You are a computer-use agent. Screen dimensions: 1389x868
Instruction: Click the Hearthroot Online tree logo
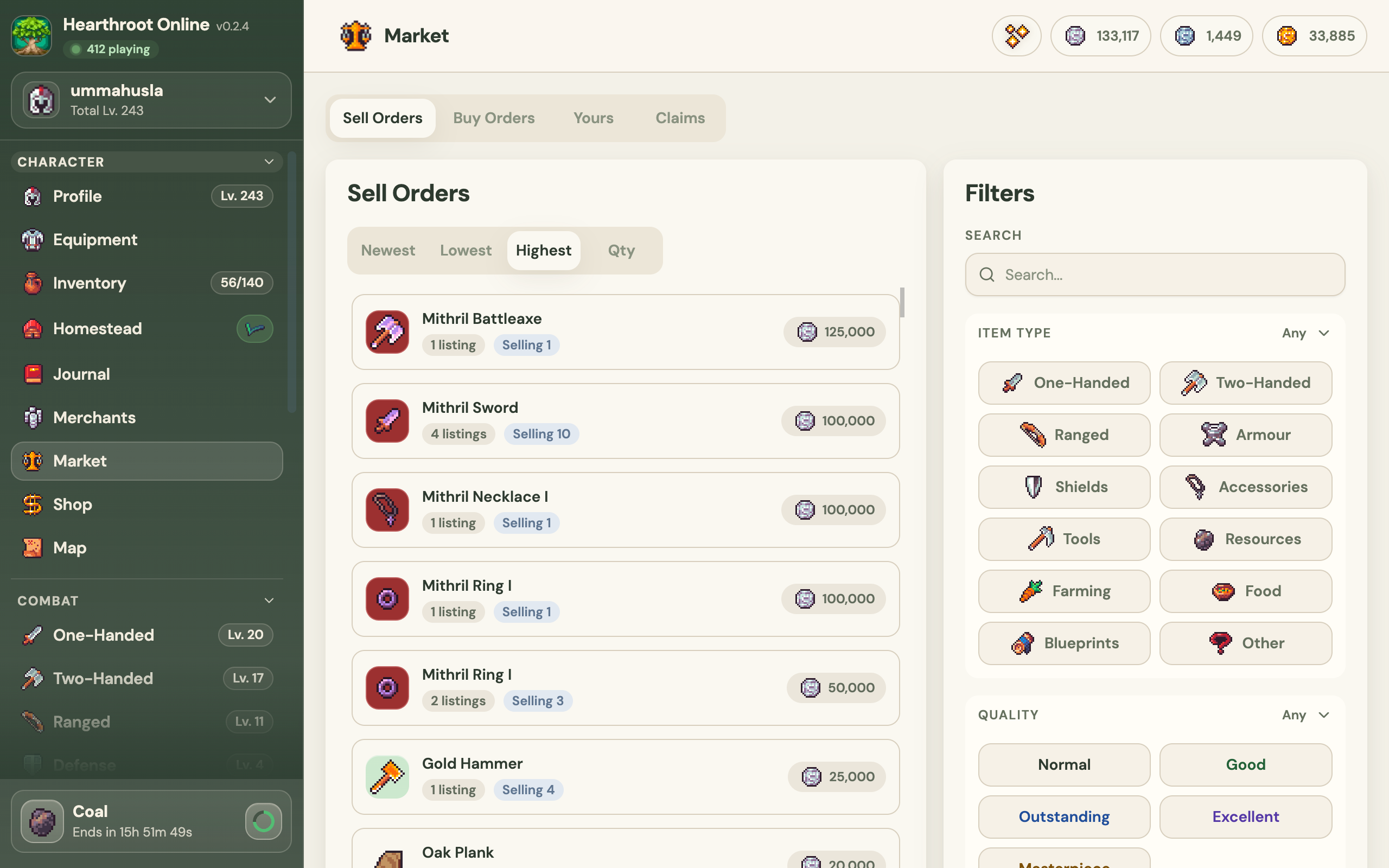pyautogui.click(x=31, y=36)
